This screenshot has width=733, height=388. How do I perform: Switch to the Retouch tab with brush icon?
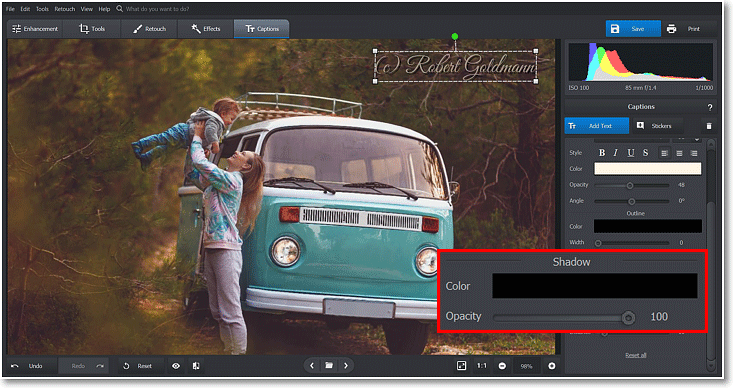click(149, 29)
